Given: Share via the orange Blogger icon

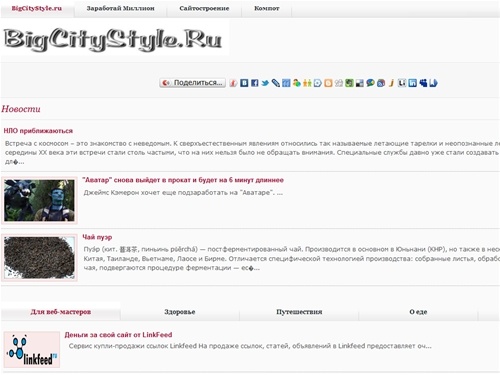Looking at the screenshot, I should pyautogui.click(x=328, y=83).
